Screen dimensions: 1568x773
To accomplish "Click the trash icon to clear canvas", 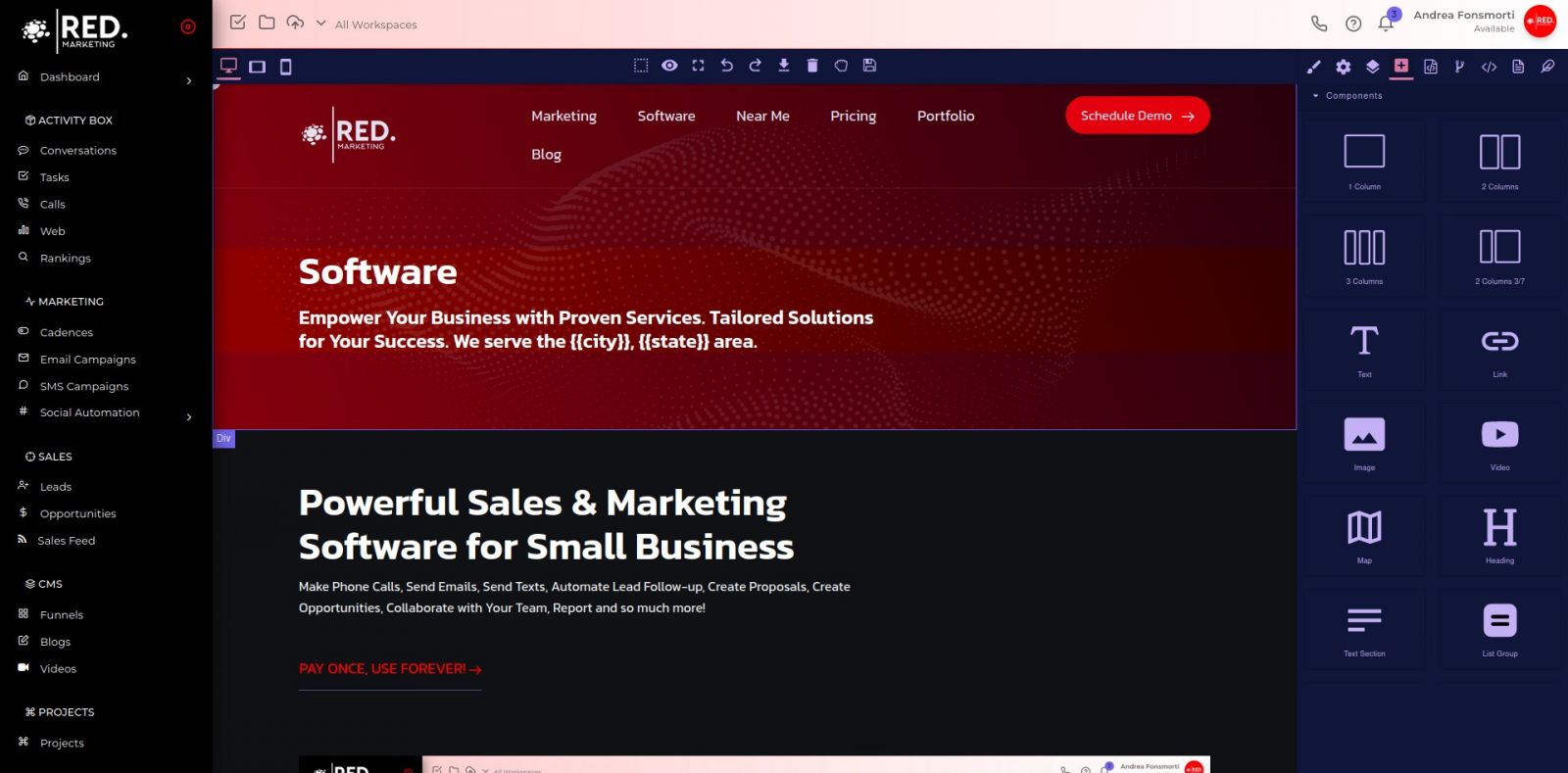I will 811,66.
